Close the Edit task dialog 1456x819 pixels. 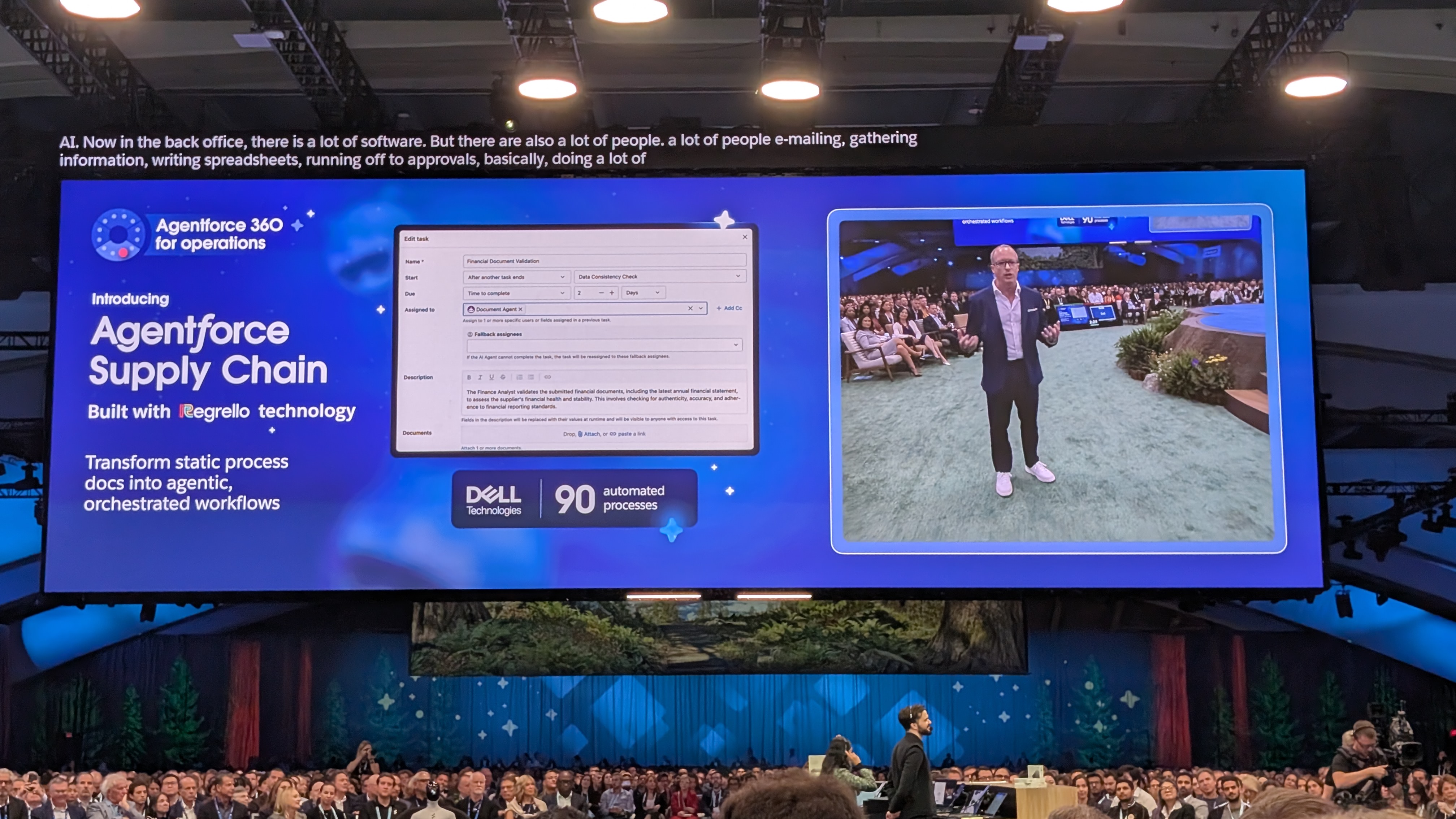coord(744,237)
